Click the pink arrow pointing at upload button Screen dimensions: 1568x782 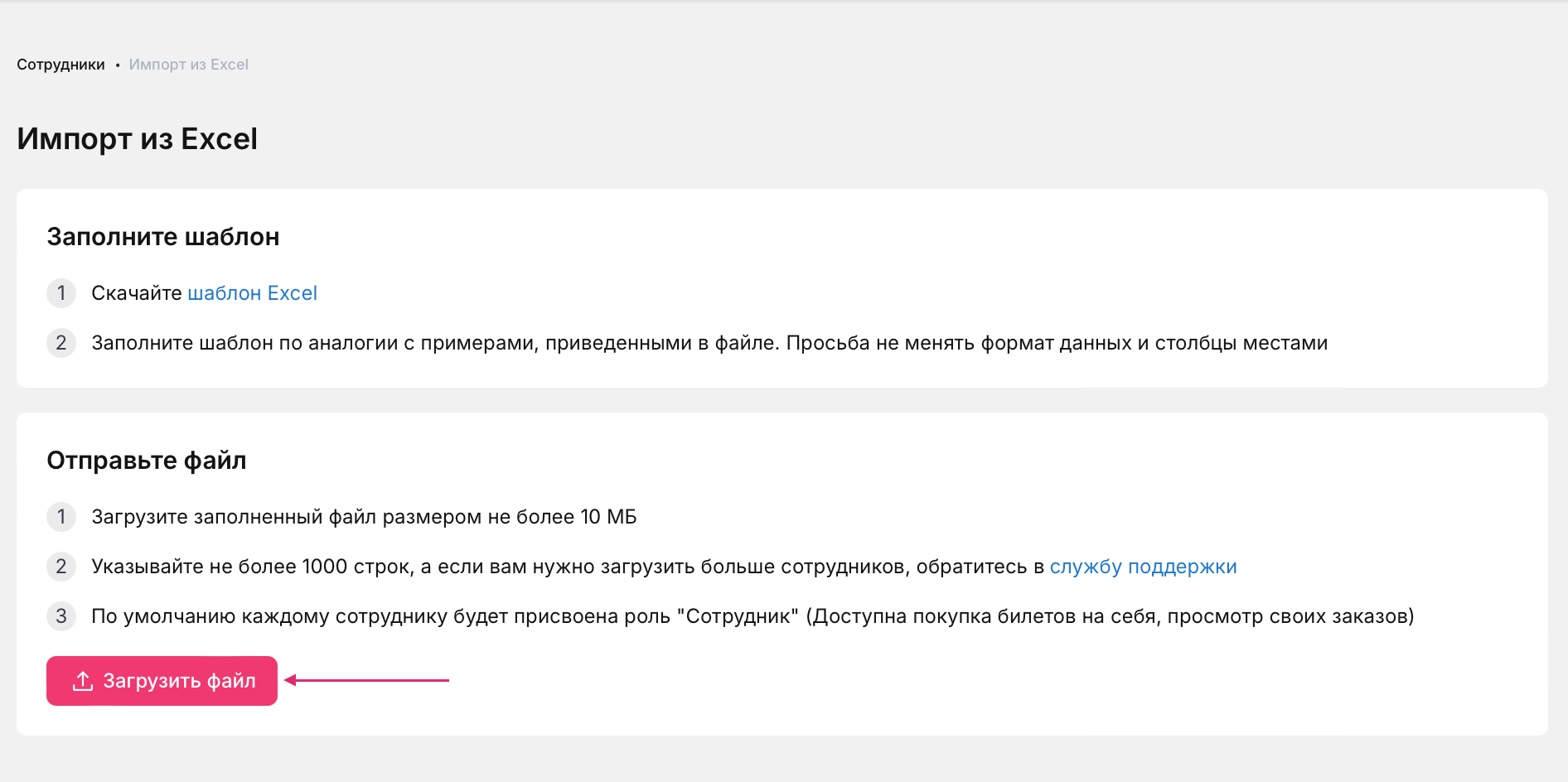click(367, 680)
